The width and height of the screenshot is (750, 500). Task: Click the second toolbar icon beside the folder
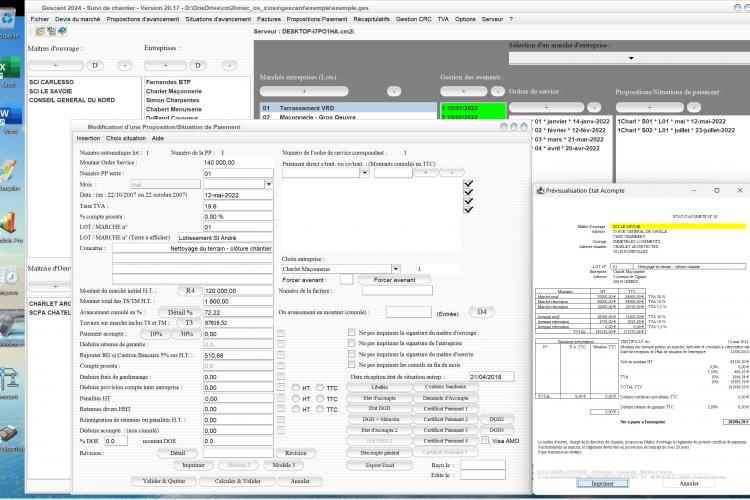[51, 32]
